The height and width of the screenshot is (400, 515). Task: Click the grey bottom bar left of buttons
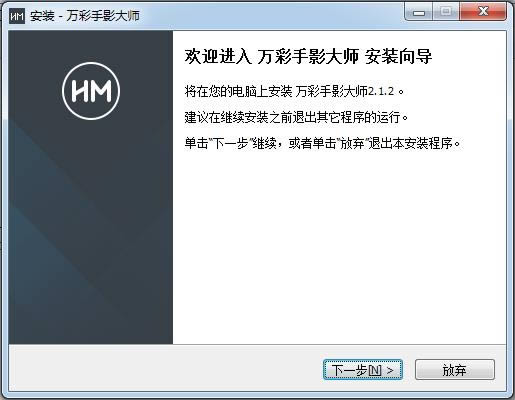[165, 369]
